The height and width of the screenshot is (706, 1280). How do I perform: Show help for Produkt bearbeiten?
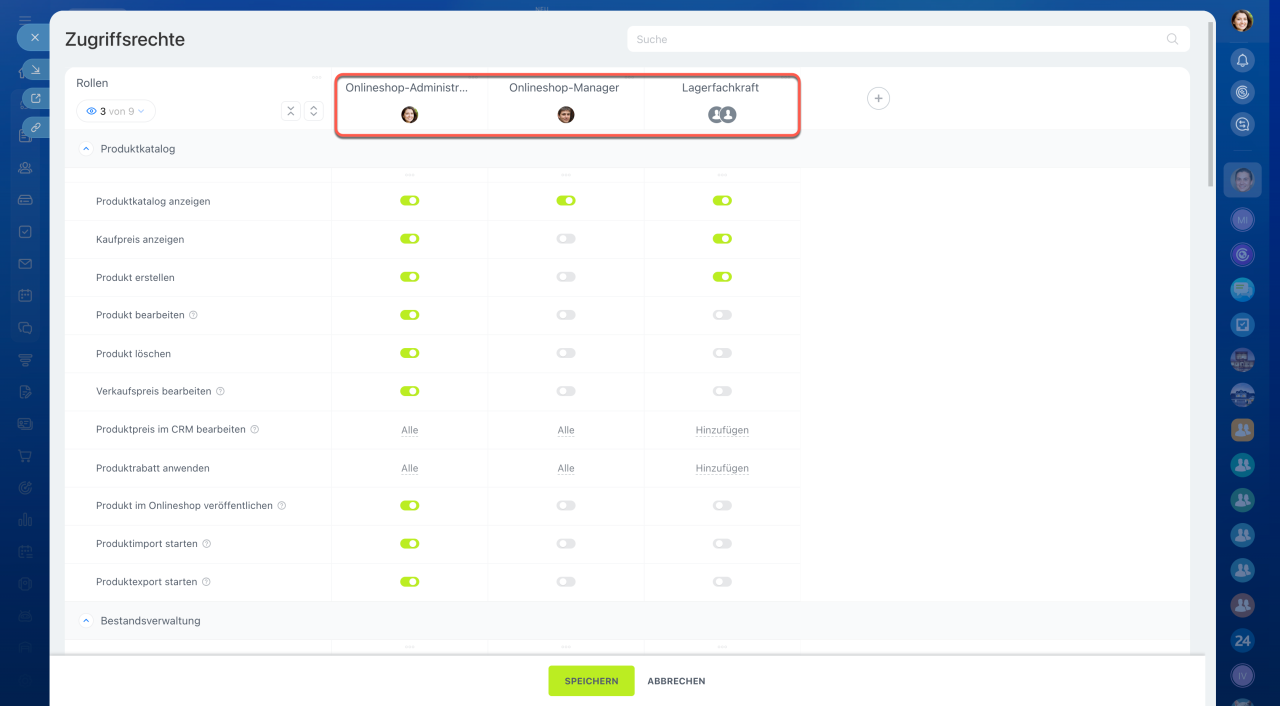pos(194,315)
